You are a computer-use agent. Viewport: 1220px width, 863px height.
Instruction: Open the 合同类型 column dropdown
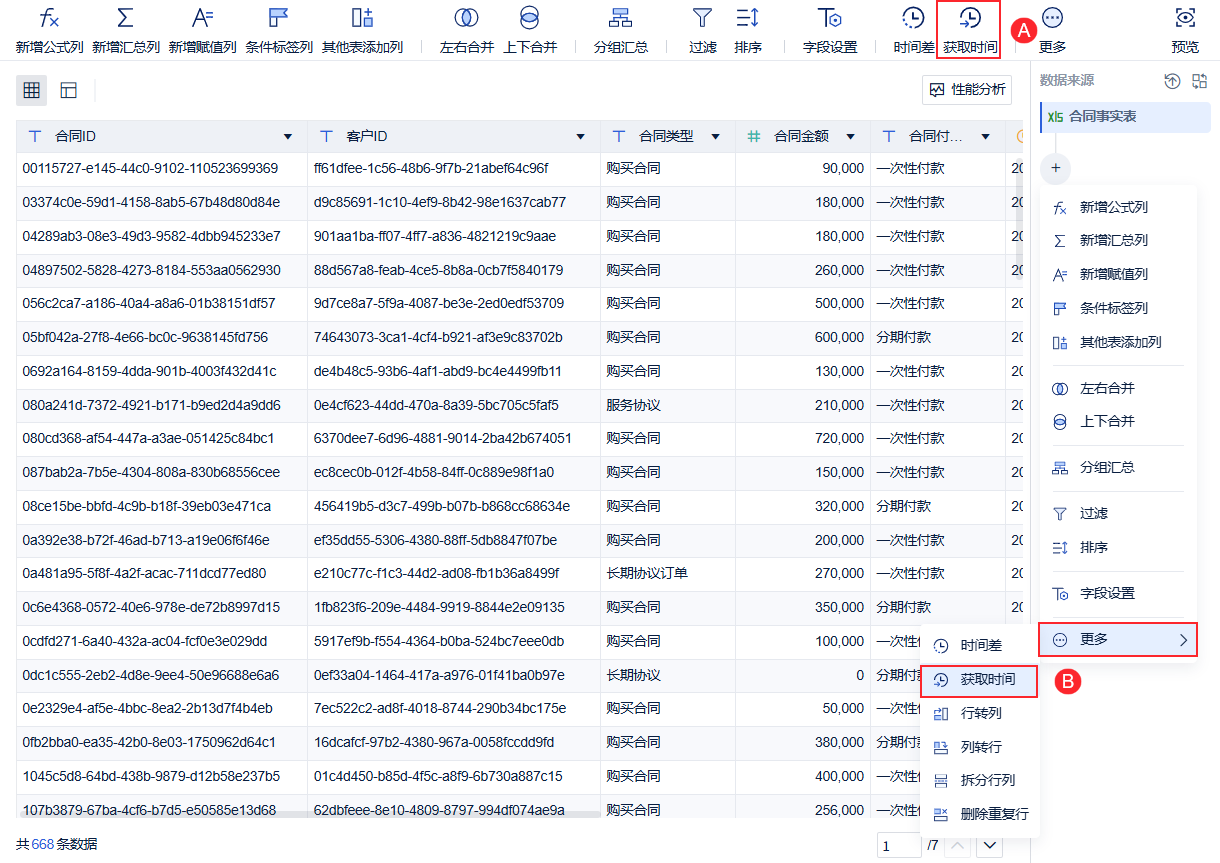click(x=716, y=137)
